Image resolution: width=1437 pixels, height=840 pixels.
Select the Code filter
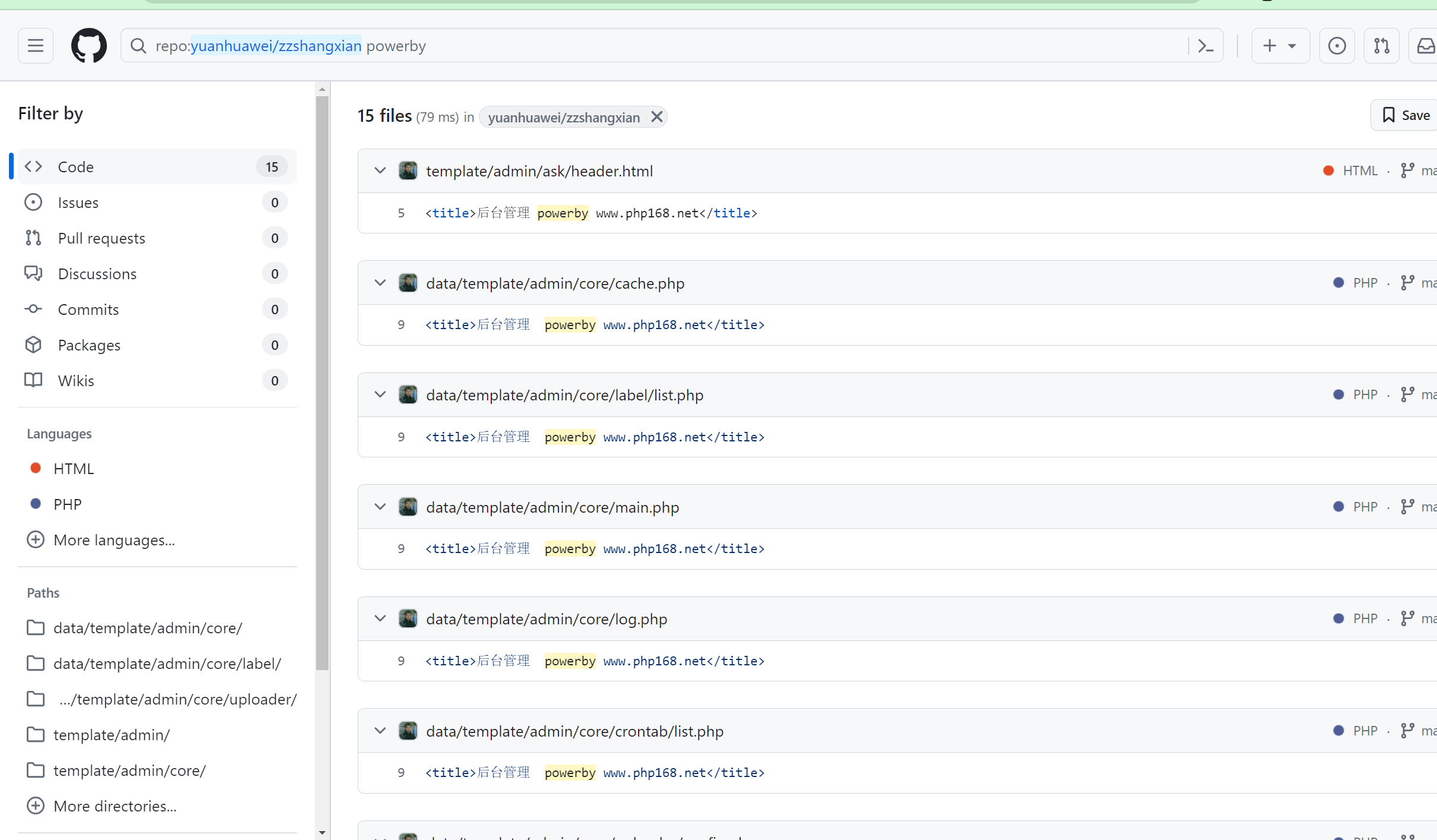[x=157, y=167]
